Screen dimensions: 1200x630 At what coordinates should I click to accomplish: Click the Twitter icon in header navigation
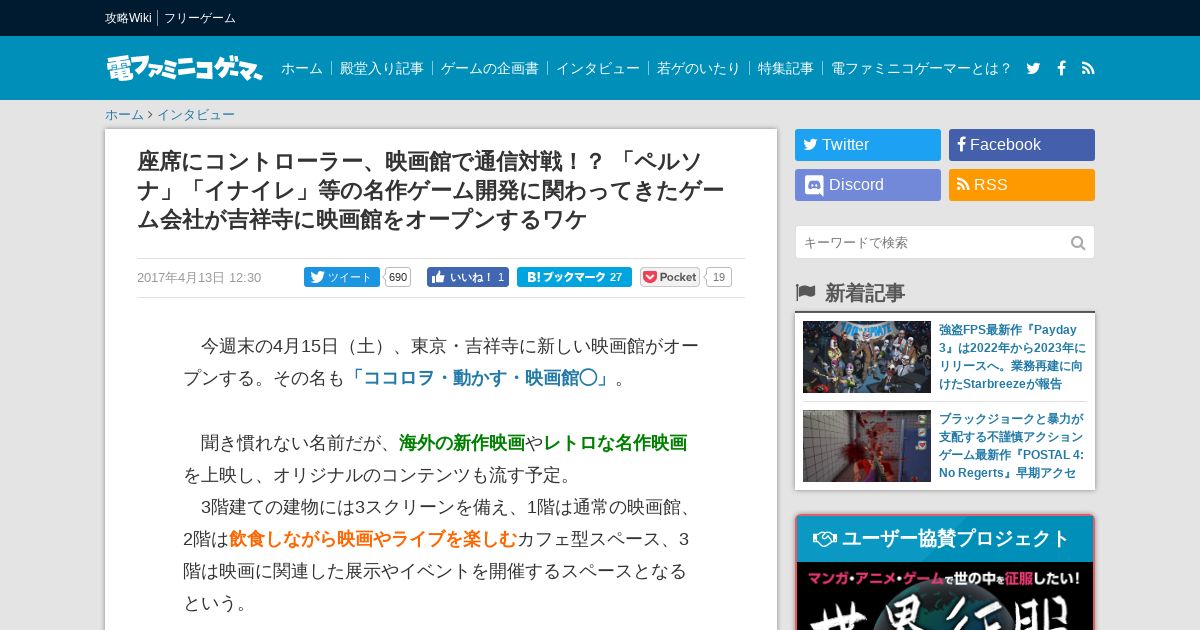[x=1033, y=68]
